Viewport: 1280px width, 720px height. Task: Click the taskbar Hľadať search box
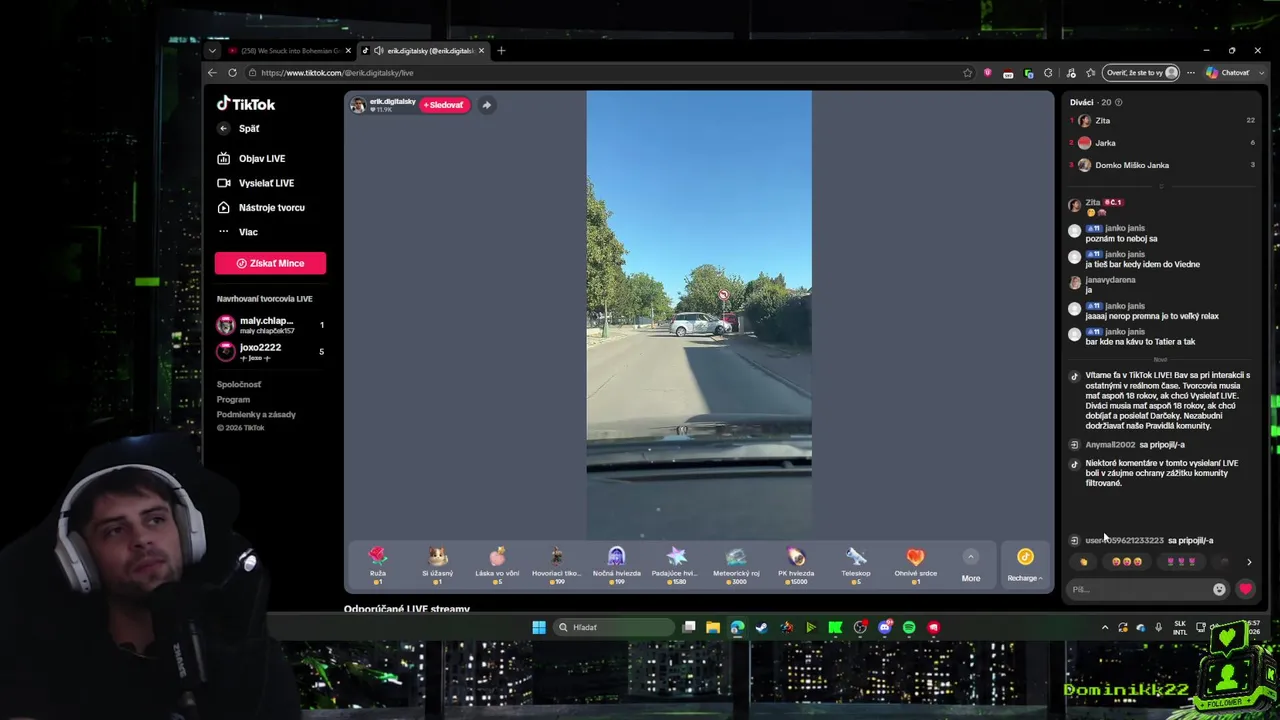[615, 627]
